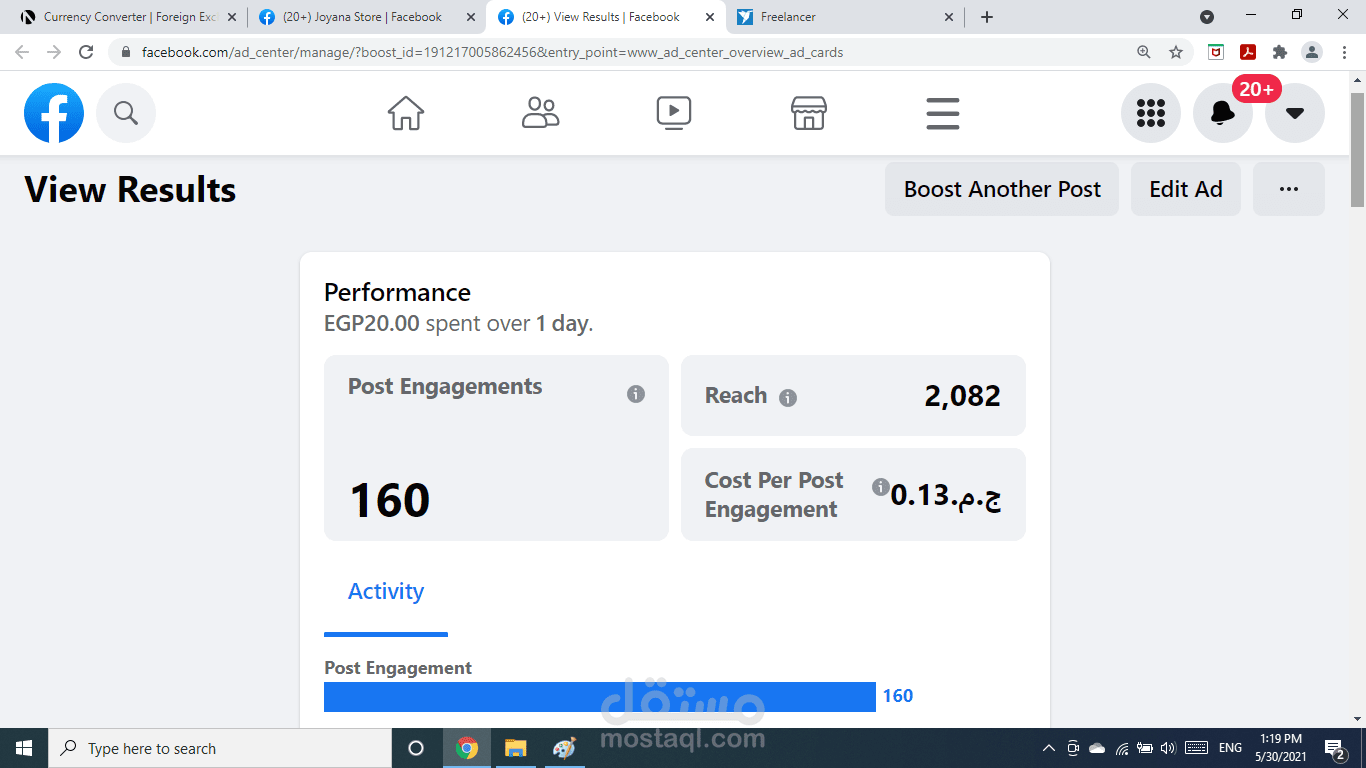Open volume control in system tray

click(x=1169, y=748)
